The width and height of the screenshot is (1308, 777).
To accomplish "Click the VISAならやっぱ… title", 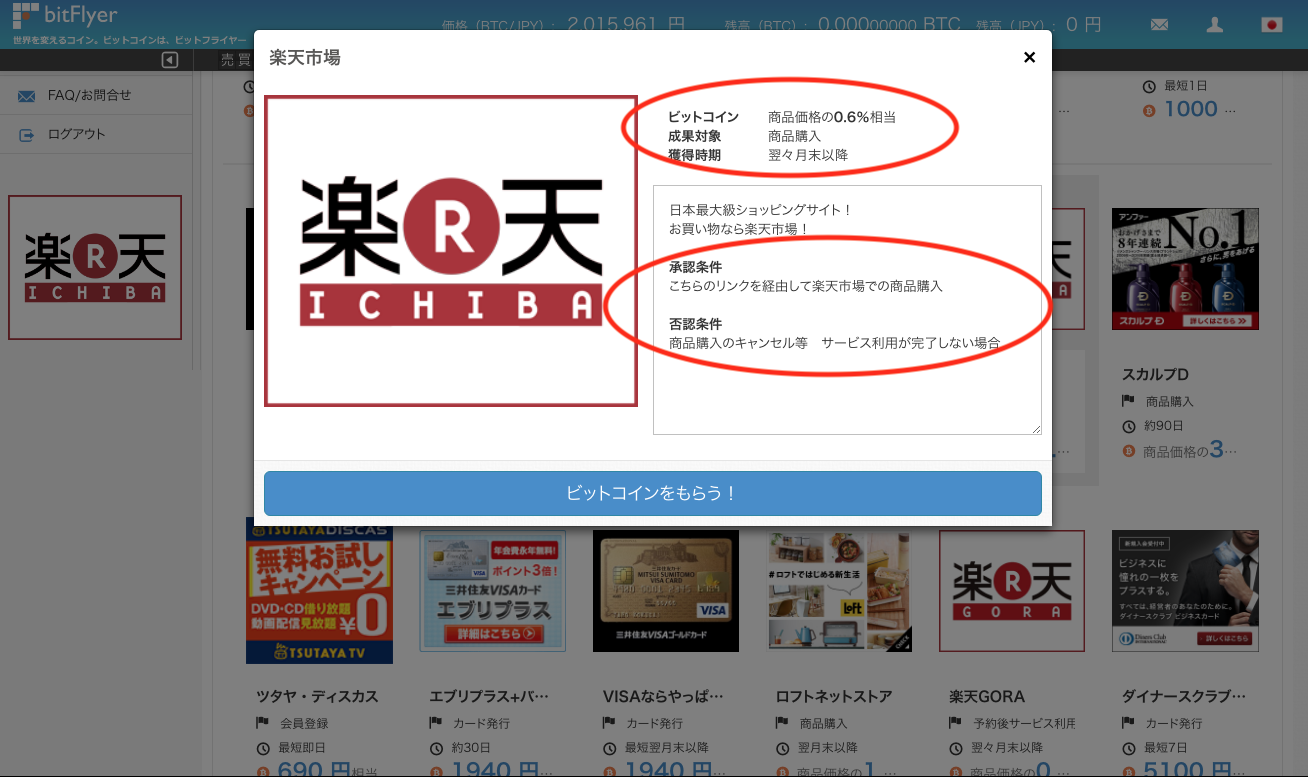I will pyautogui.click(x=663, y=696).
